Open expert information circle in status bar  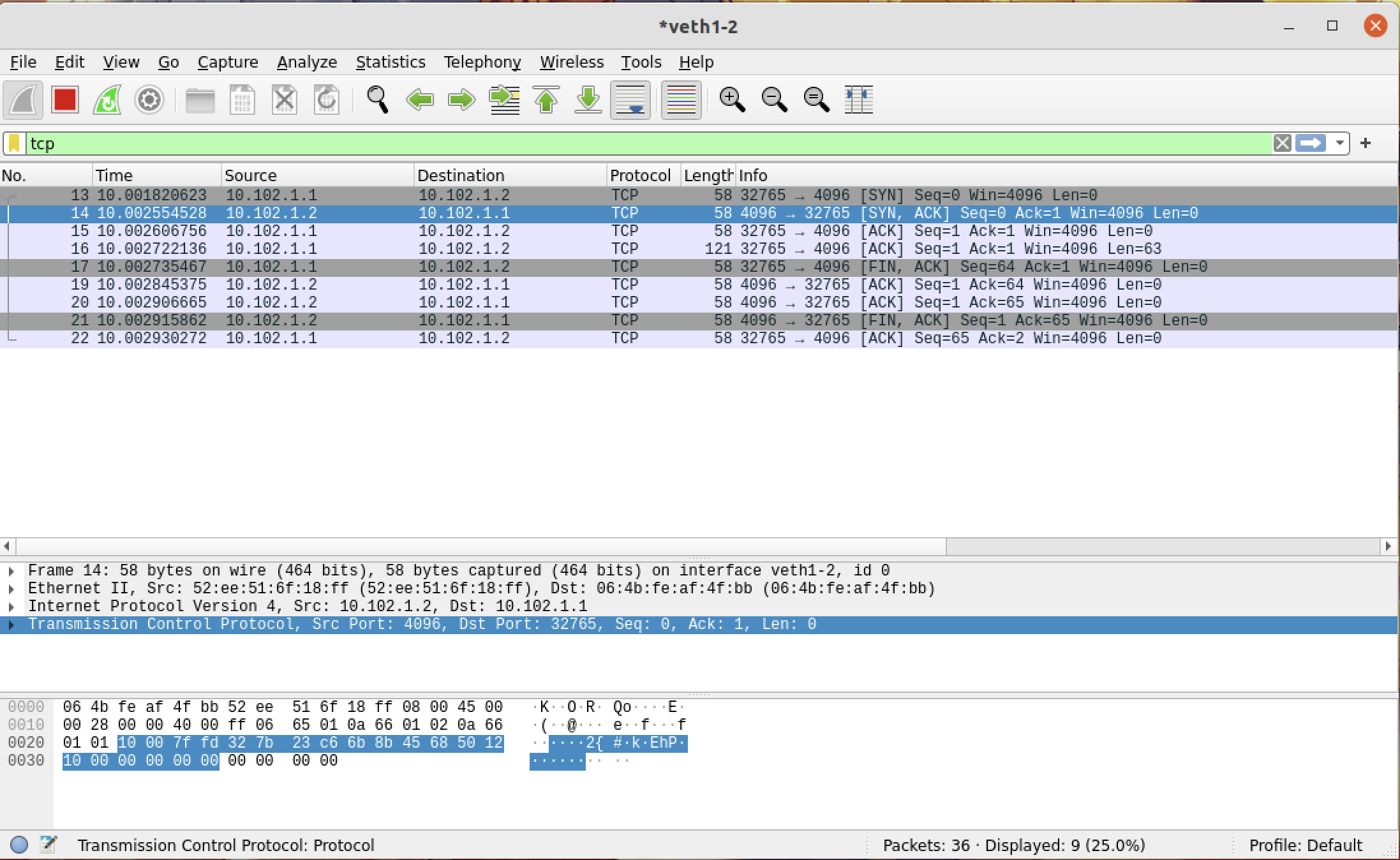pos(19,845)
